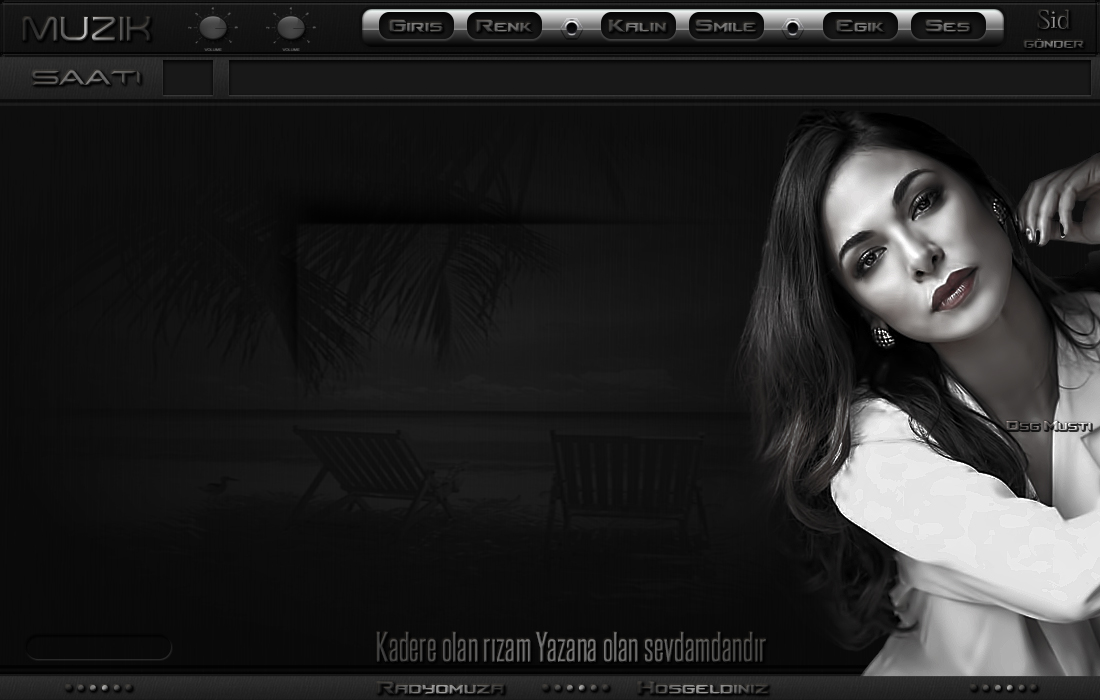Click the small box next to SAATI

[x=188, y=78]
